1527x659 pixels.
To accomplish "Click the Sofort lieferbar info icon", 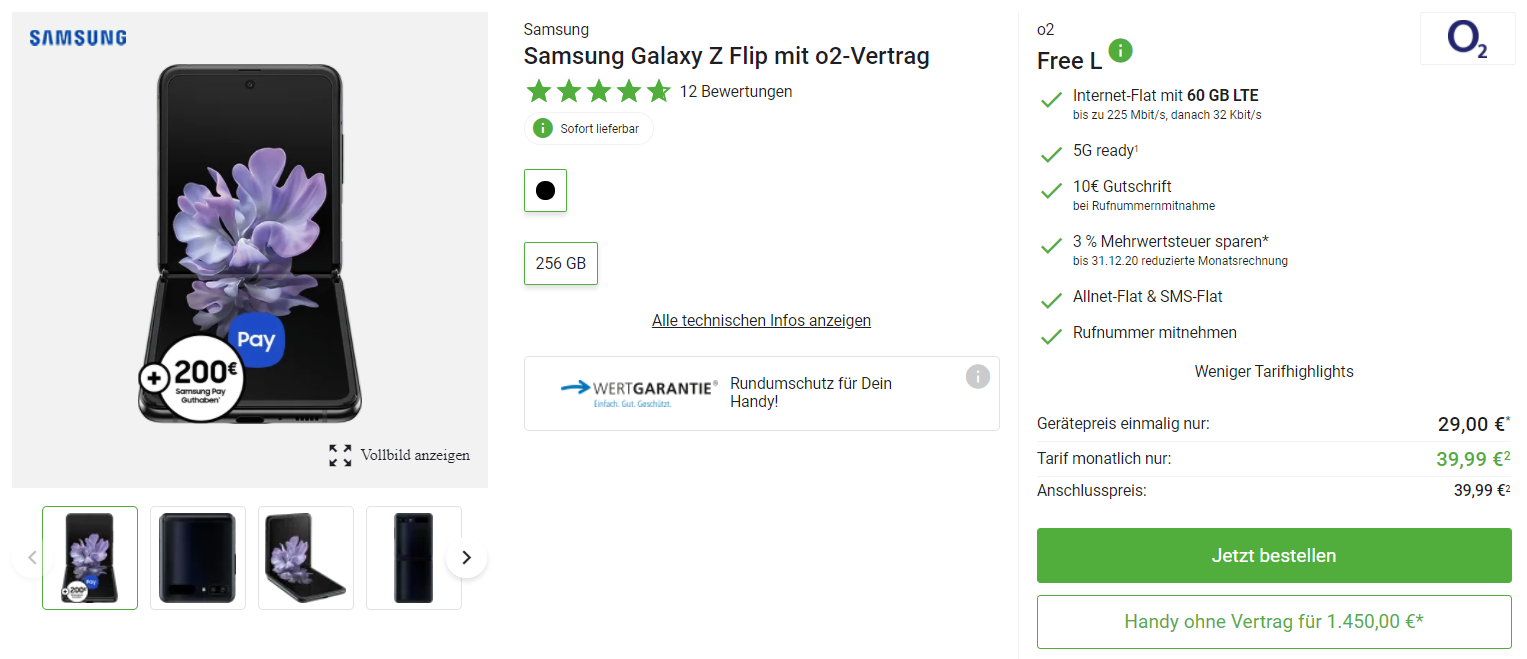I will (x=543, y=129).
